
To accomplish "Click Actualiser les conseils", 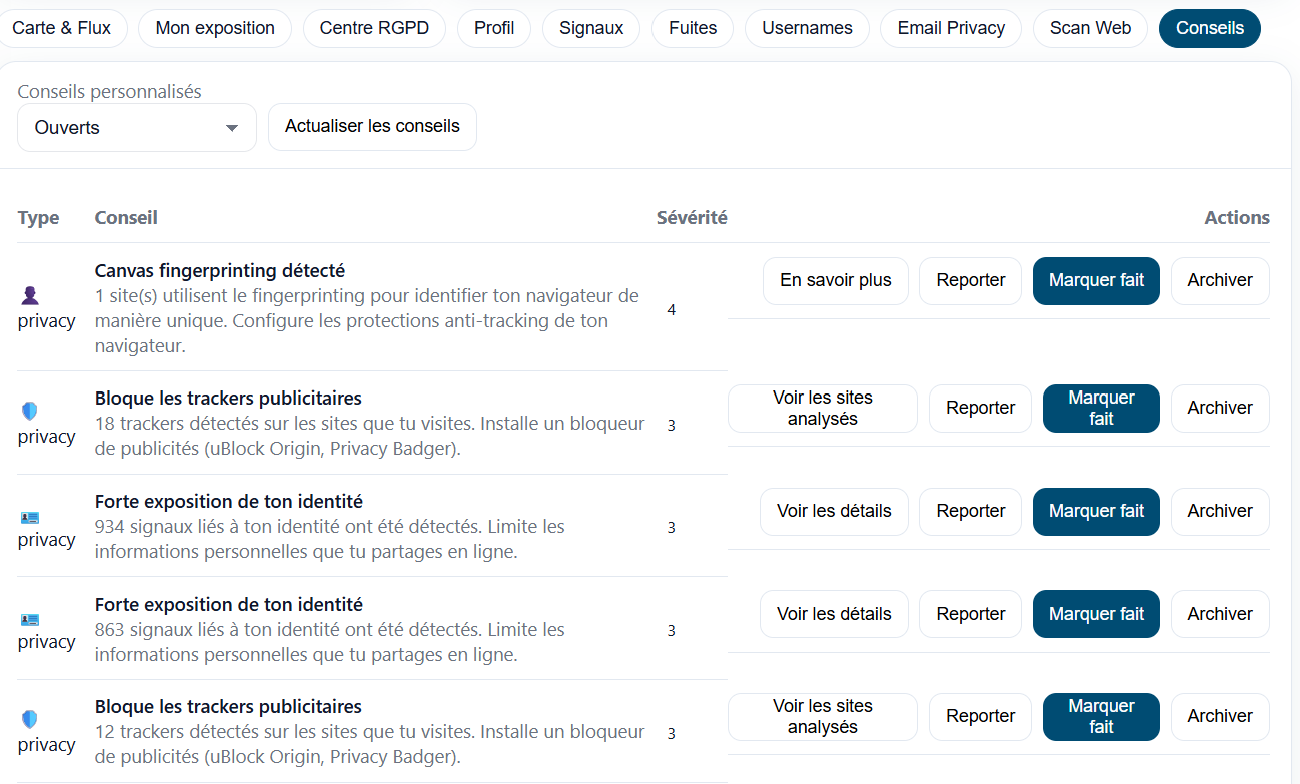I will point(372,127).
